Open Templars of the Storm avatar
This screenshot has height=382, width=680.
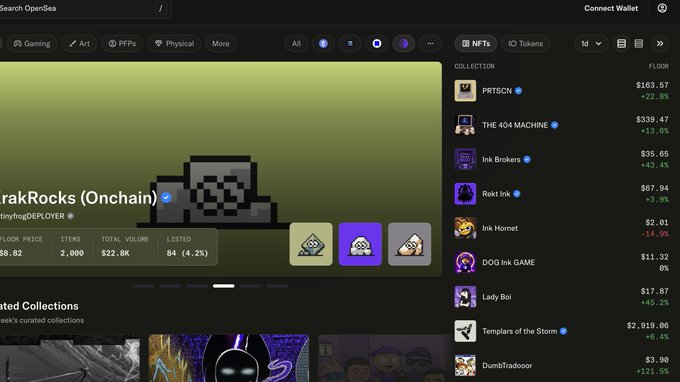(x=465, y=331)
